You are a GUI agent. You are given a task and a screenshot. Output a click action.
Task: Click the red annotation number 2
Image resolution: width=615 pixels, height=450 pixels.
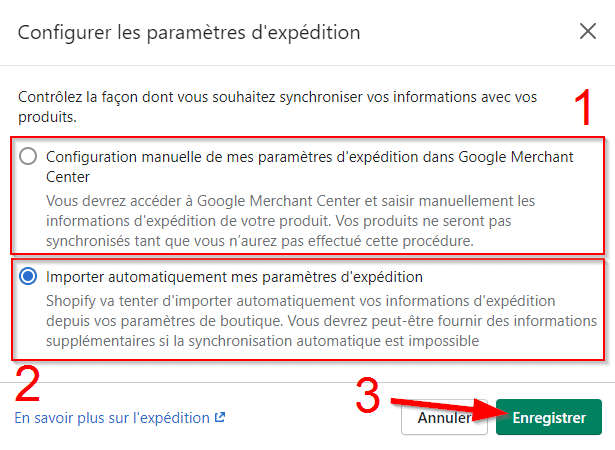tap(28, 386)
